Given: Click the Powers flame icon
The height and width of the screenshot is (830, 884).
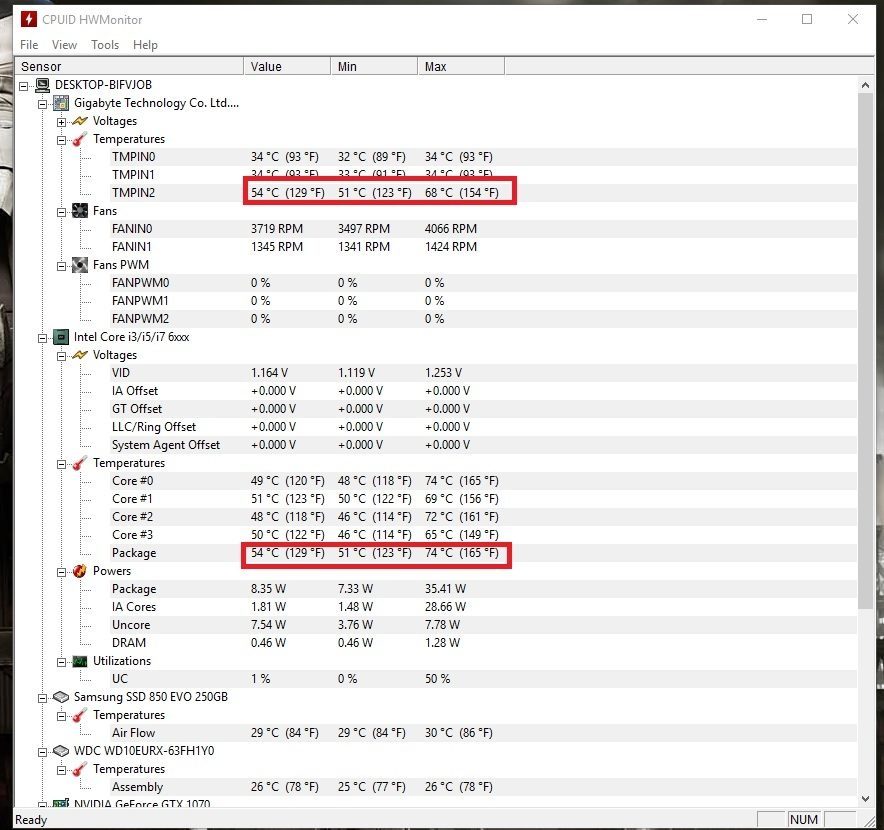Looking at the screenshot, I should pos(80,571).
